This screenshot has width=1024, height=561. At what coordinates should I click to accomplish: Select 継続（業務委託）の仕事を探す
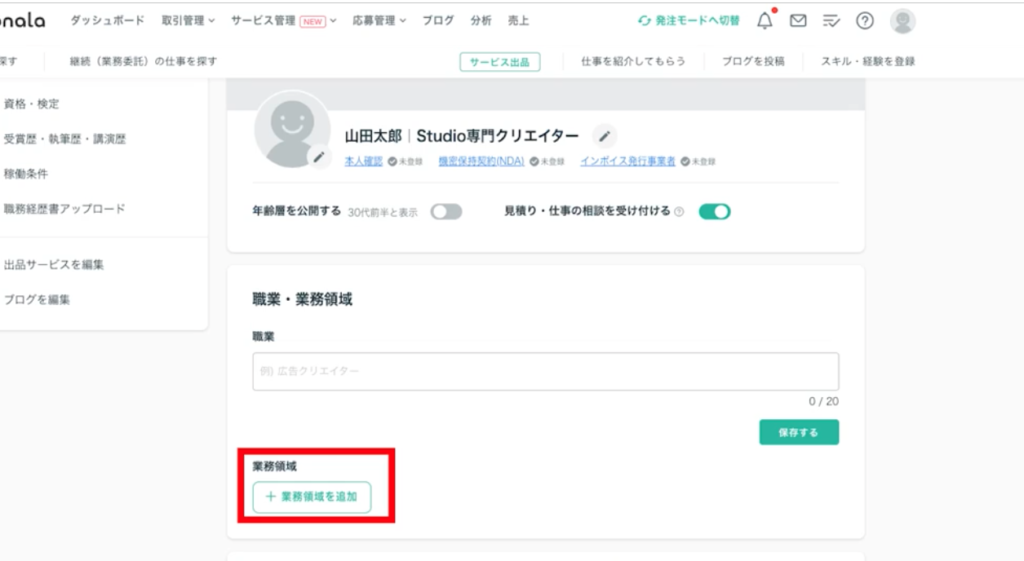(x=143, y=61)
